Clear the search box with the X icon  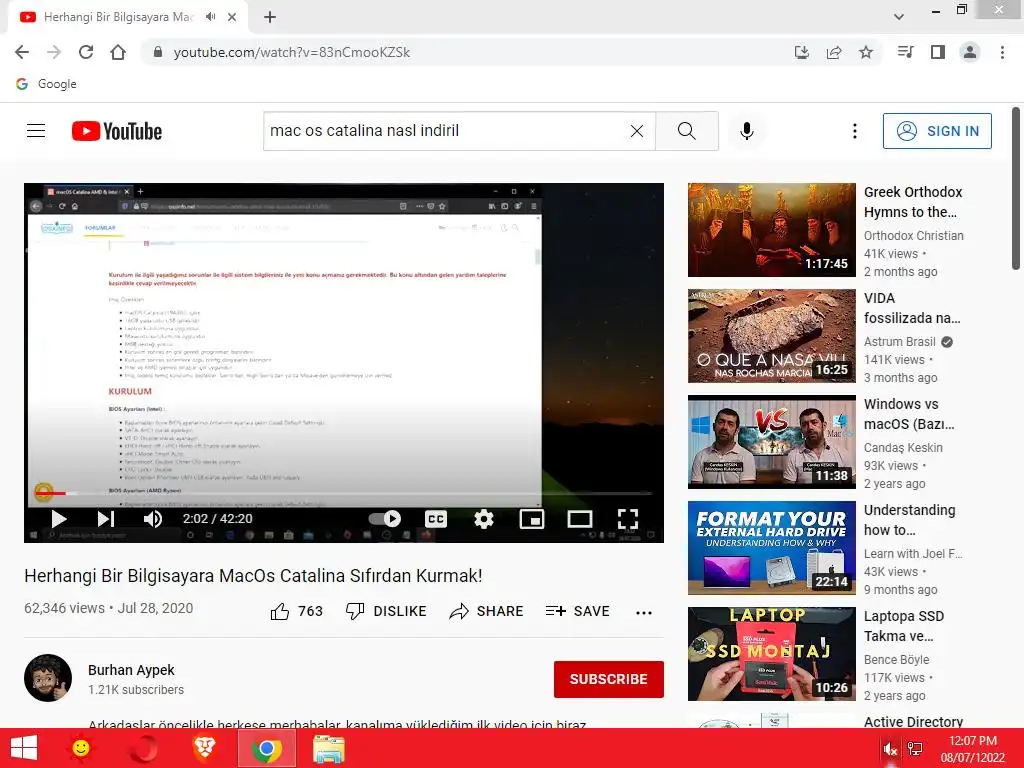coord(637,131)
